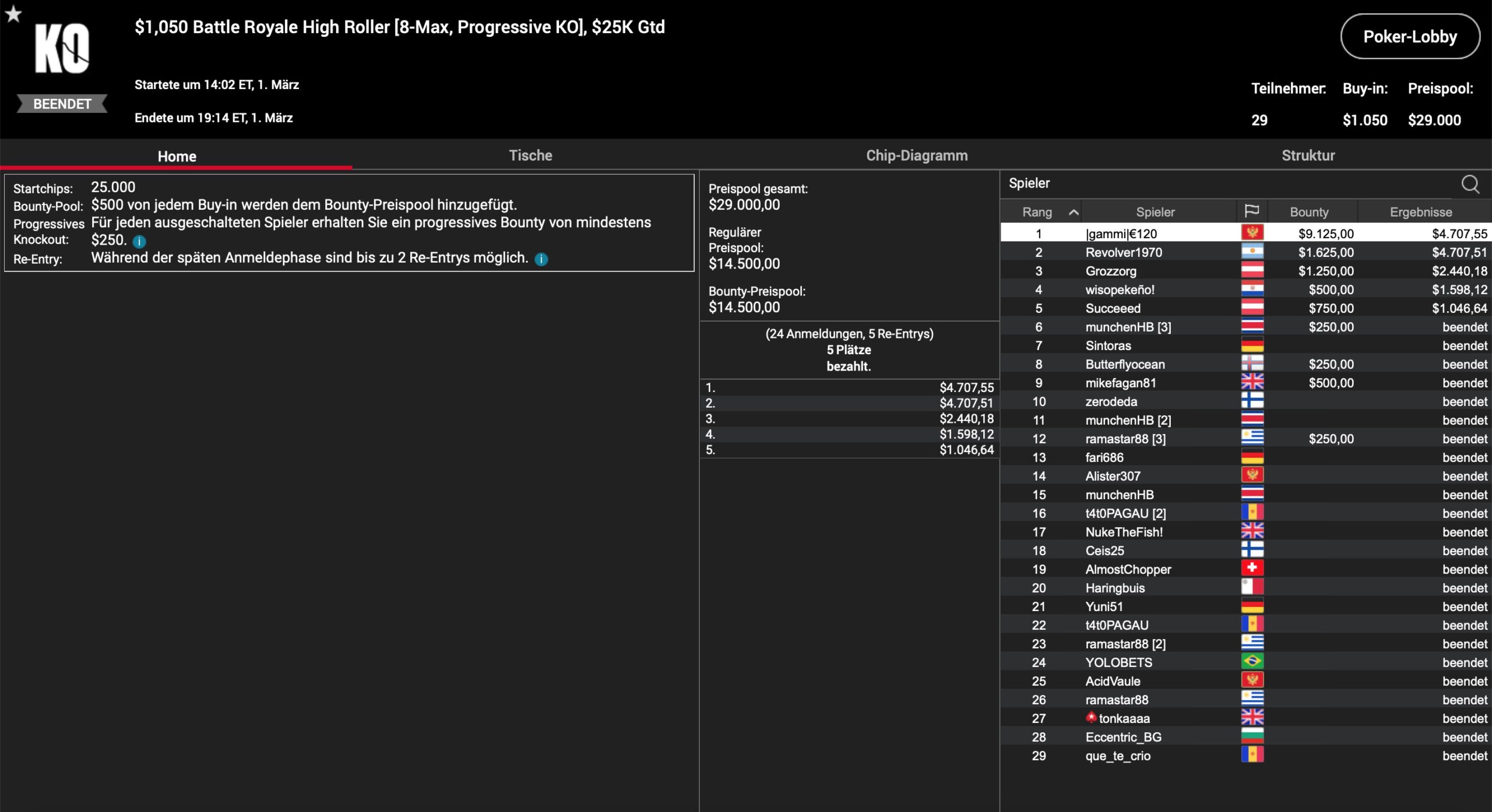Click the favorite star icon
Viewport: 1492px width, 812px height.
[x=13, y=13]
